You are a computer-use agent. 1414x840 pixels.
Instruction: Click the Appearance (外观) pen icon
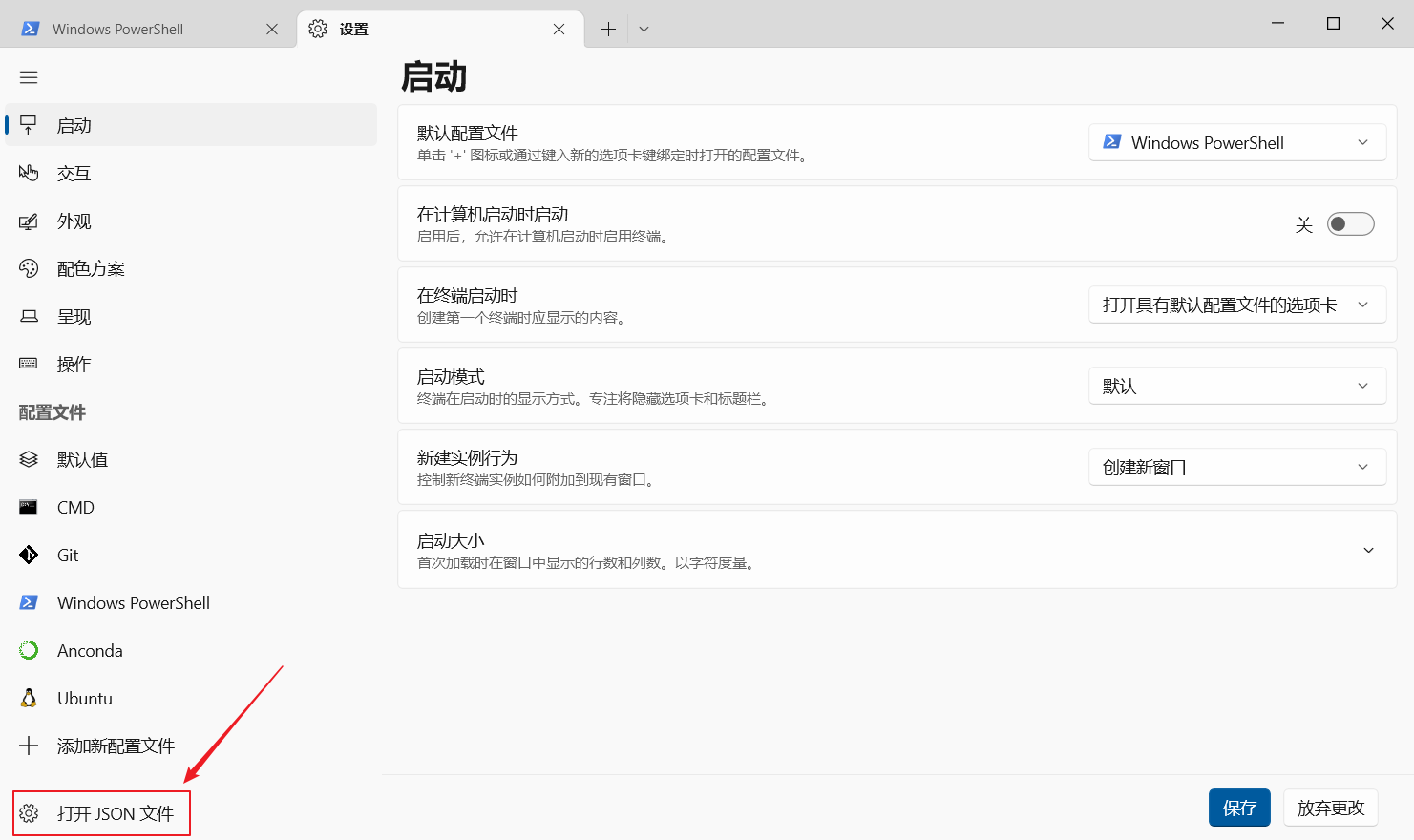[29, 220]
